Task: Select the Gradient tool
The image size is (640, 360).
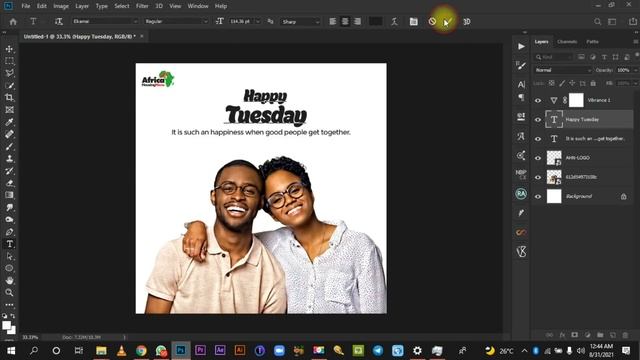Action: point(9,195)
